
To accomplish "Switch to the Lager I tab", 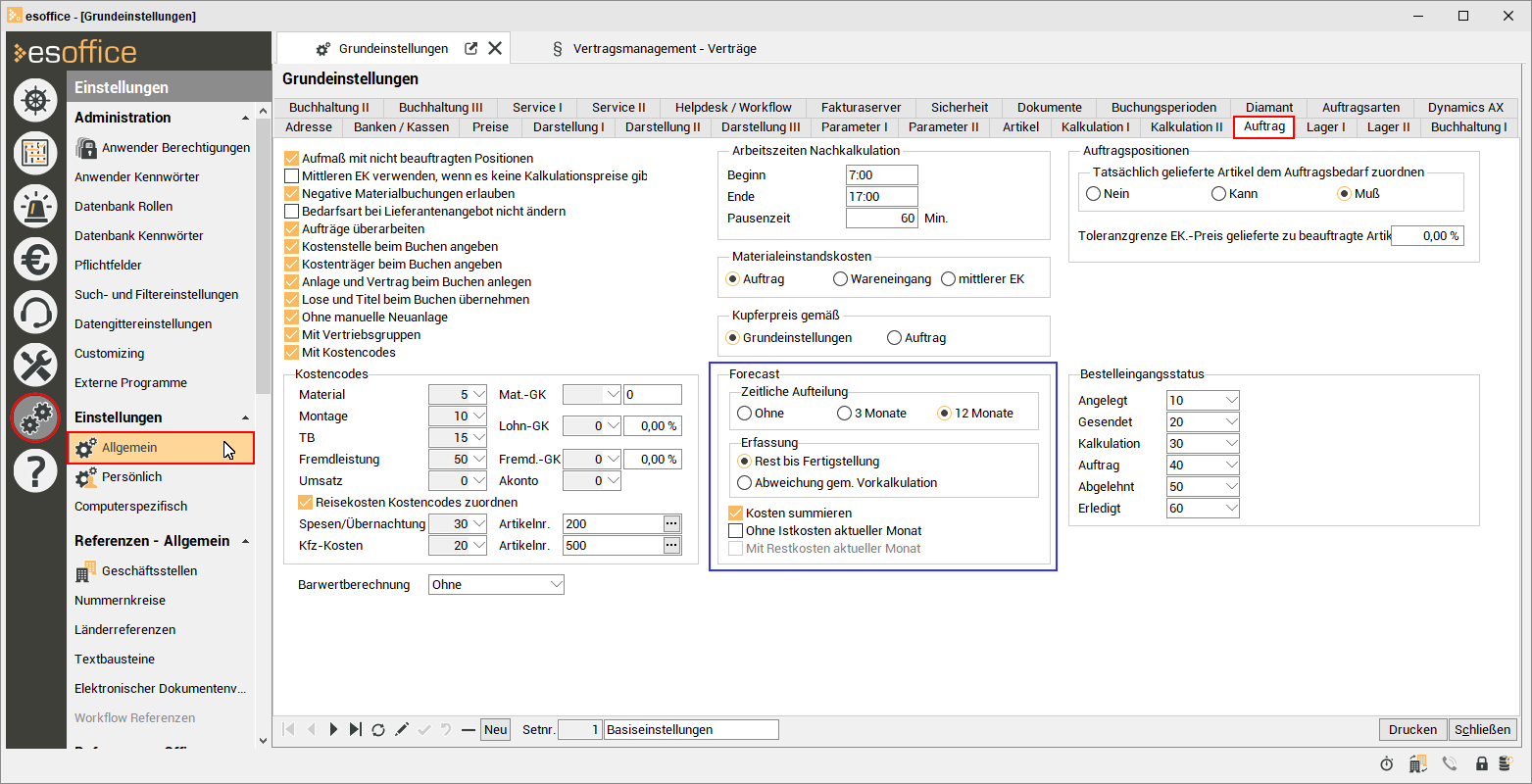I will coord(1325,127).
